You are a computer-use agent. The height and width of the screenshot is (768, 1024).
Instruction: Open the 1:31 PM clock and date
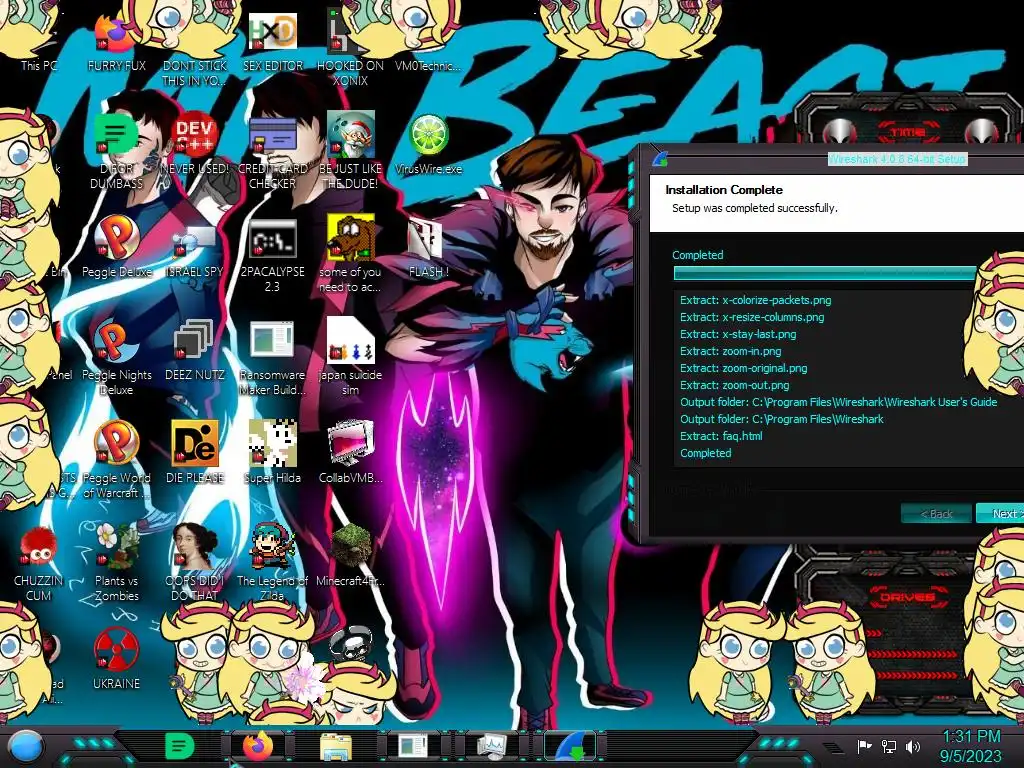970,746
